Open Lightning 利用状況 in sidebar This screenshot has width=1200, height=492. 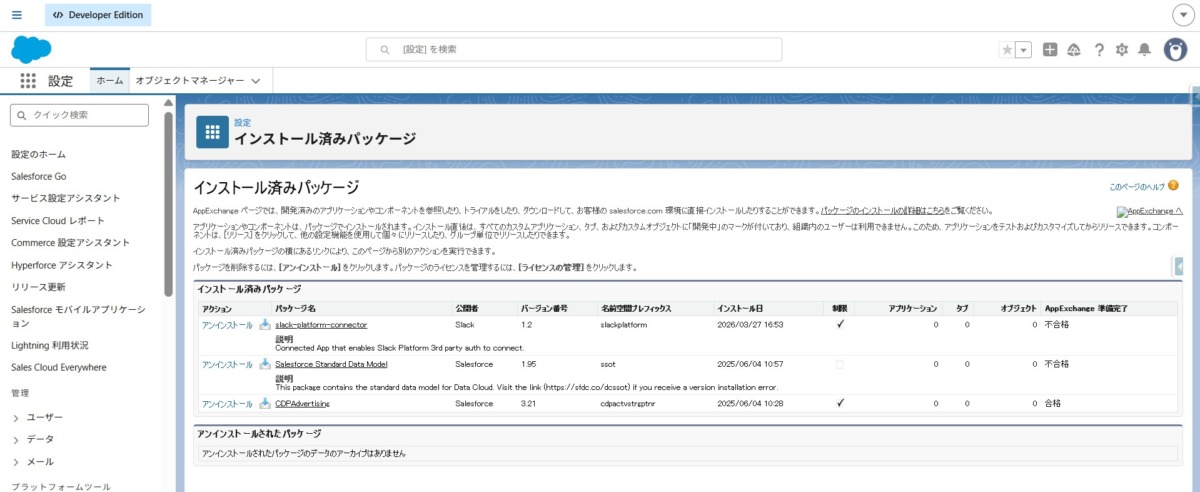[50, 345]
